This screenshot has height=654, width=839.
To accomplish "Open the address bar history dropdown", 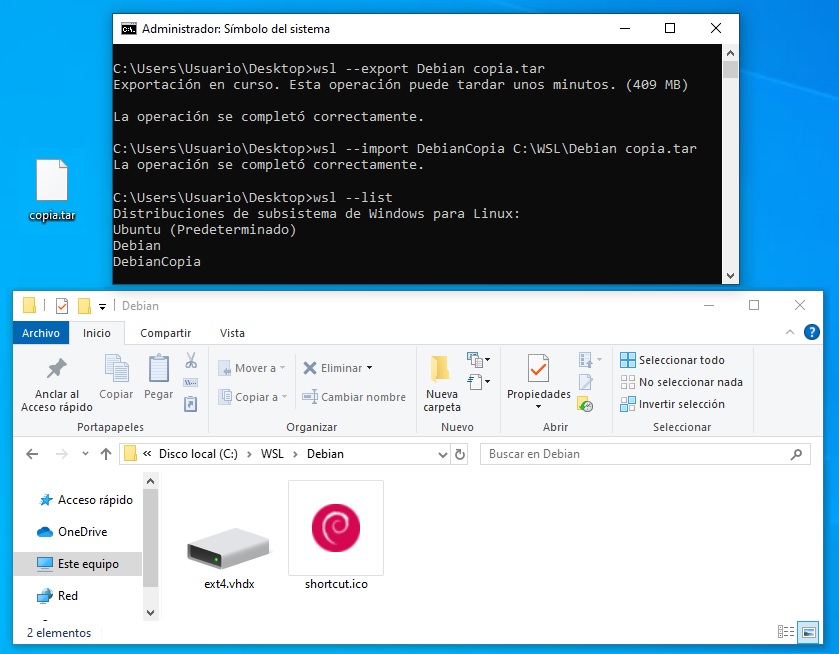I will coord(443,455).
